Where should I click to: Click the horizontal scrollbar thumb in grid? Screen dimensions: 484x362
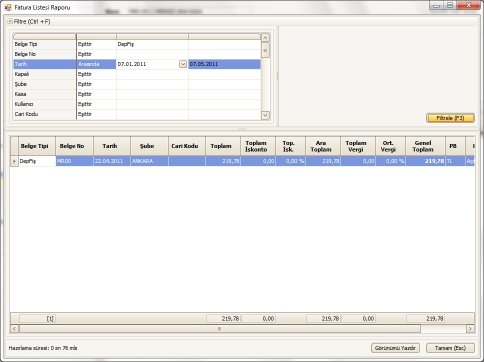point(220,329)
